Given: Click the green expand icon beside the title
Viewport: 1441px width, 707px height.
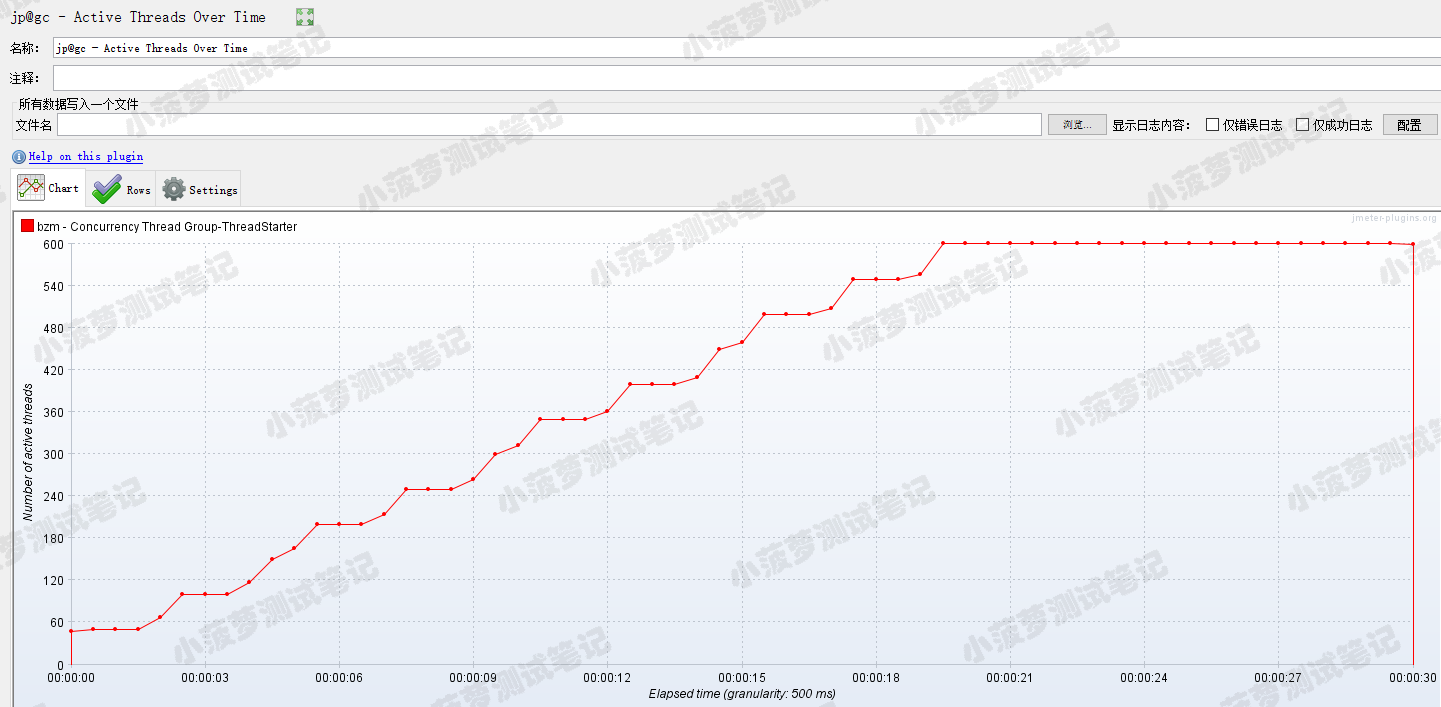Looking at the screenshot, I should coord(305,17).
